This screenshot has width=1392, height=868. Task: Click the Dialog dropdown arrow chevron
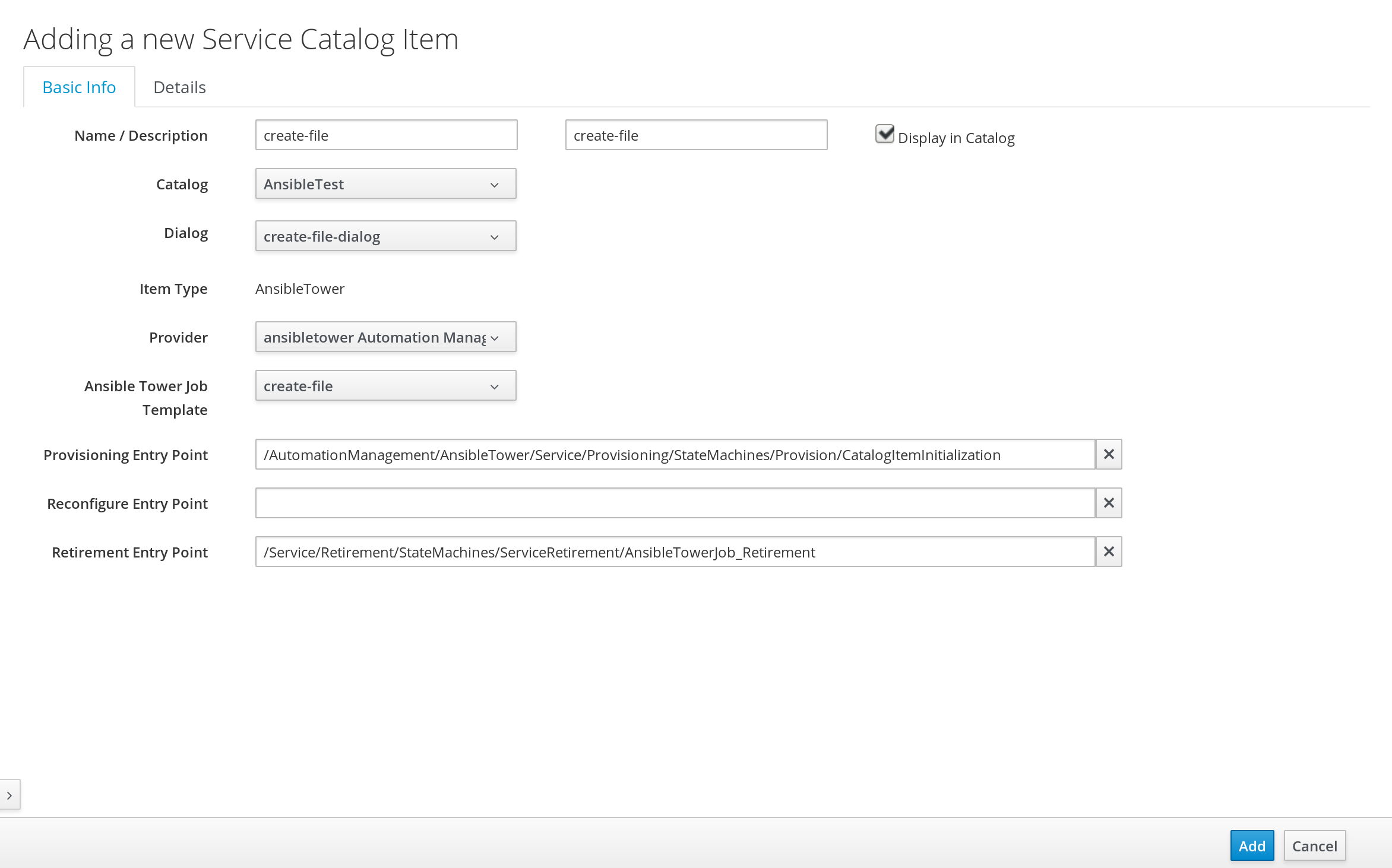tap(494, 237)
